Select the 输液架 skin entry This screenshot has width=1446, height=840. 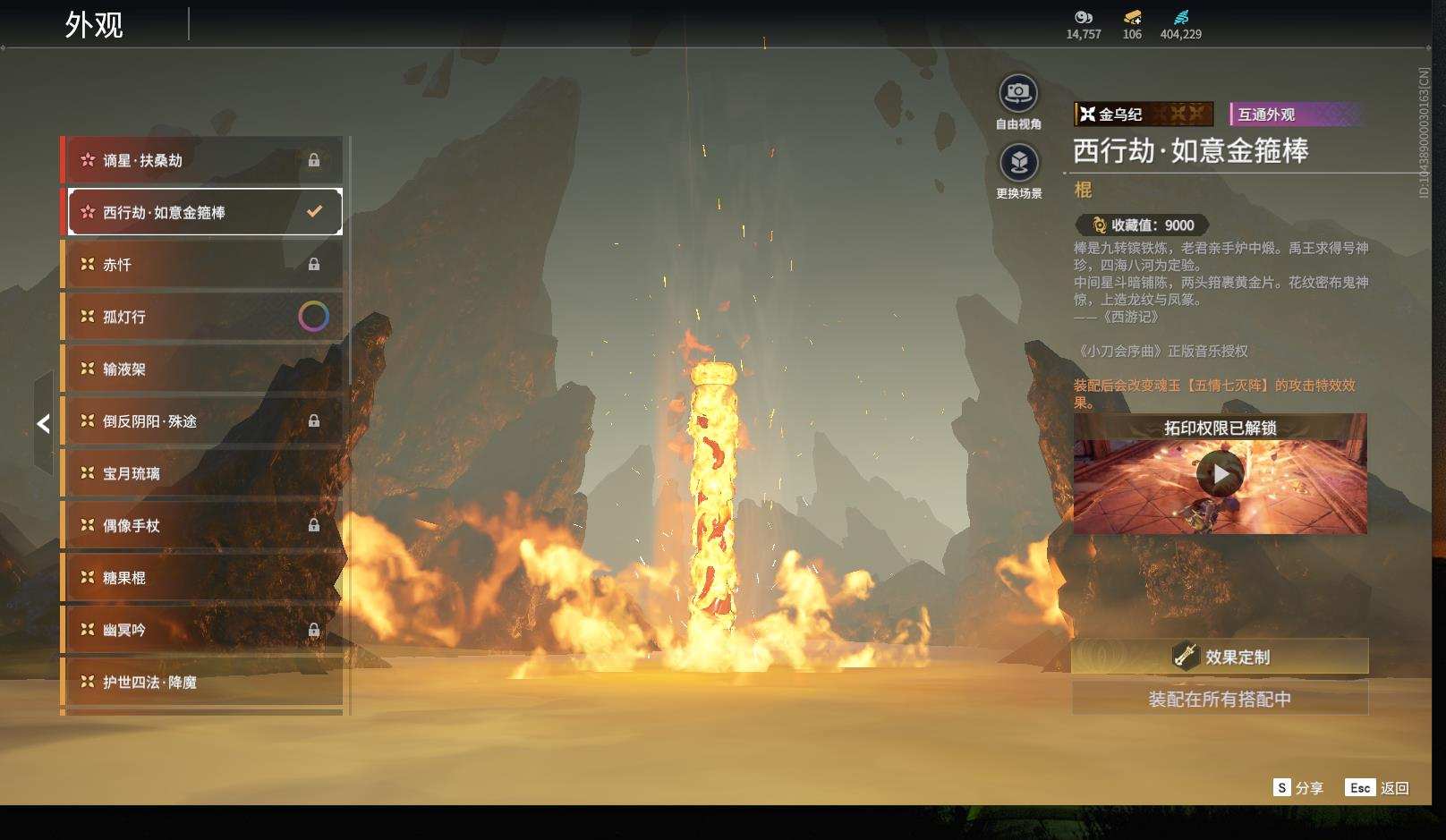(x=202, y=369)
